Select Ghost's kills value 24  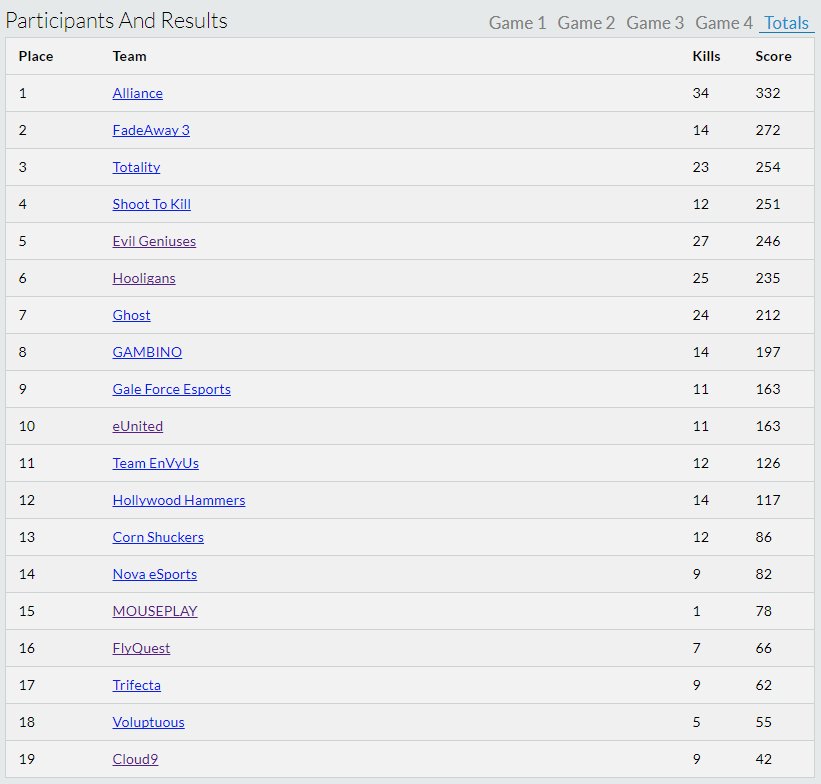(701, 315)
